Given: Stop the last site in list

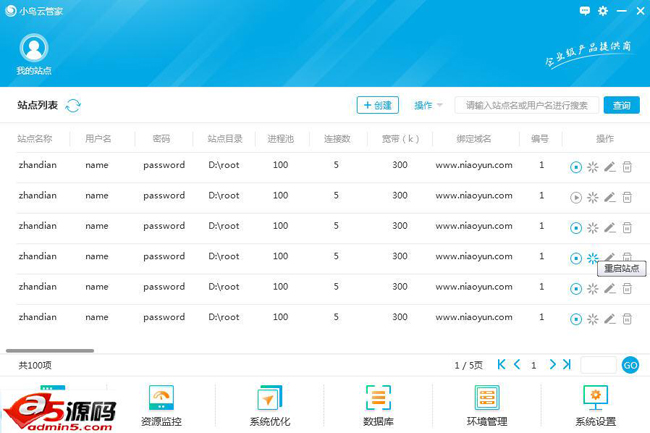Looking at the screenshot, I should 576,319.
